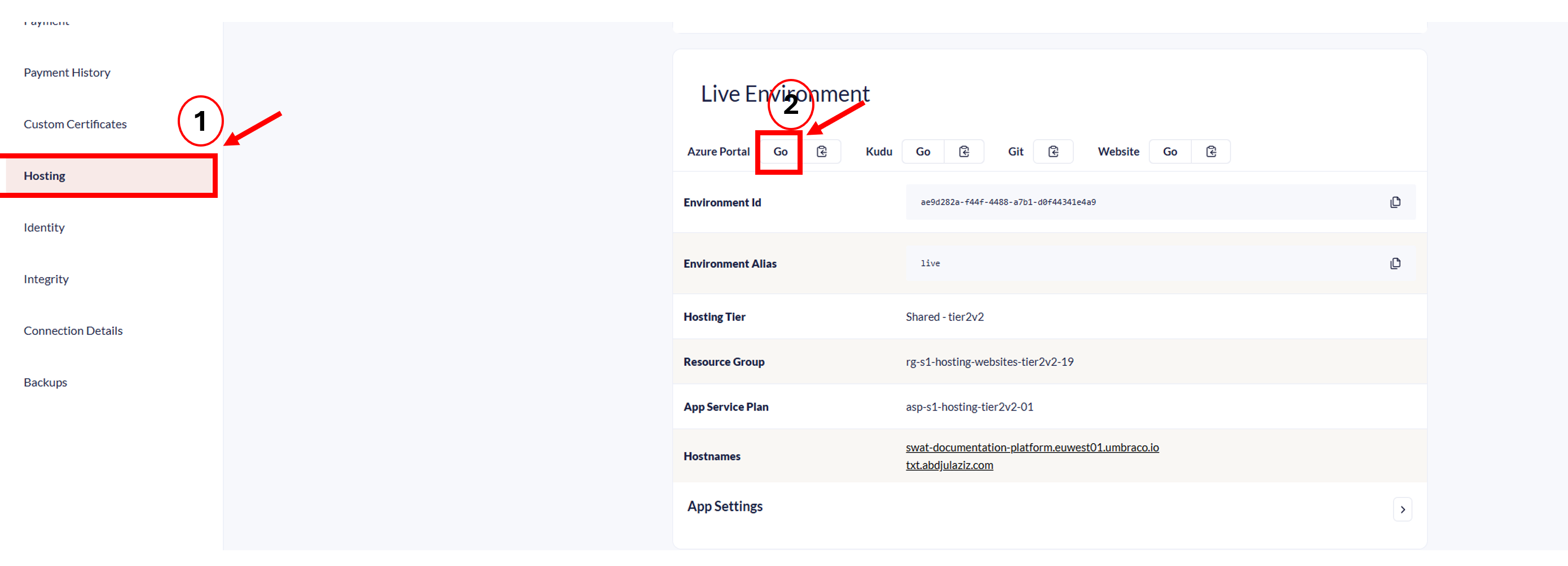Click Go button next to Azure Portal
Viewport: 1568px width, 566px height.
coord(779,152)
